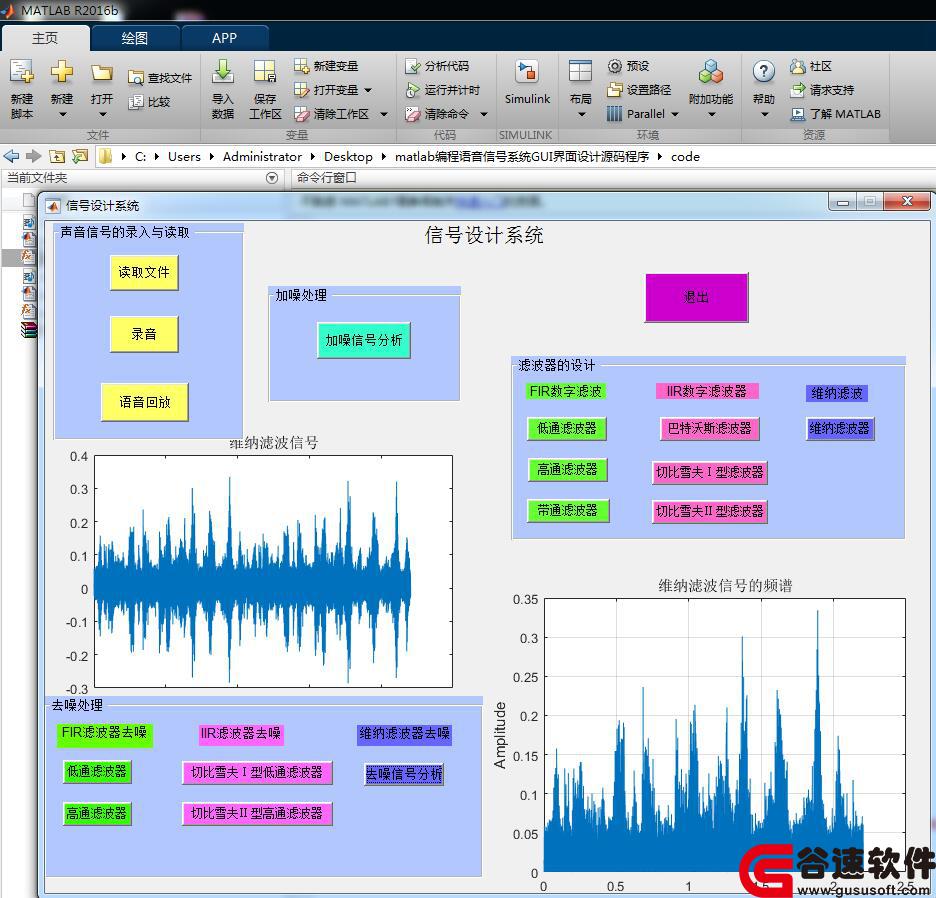936x898 pixels.
Task: Click the Run and Time (运行并计时) icon
Action: tap(412, 90)
